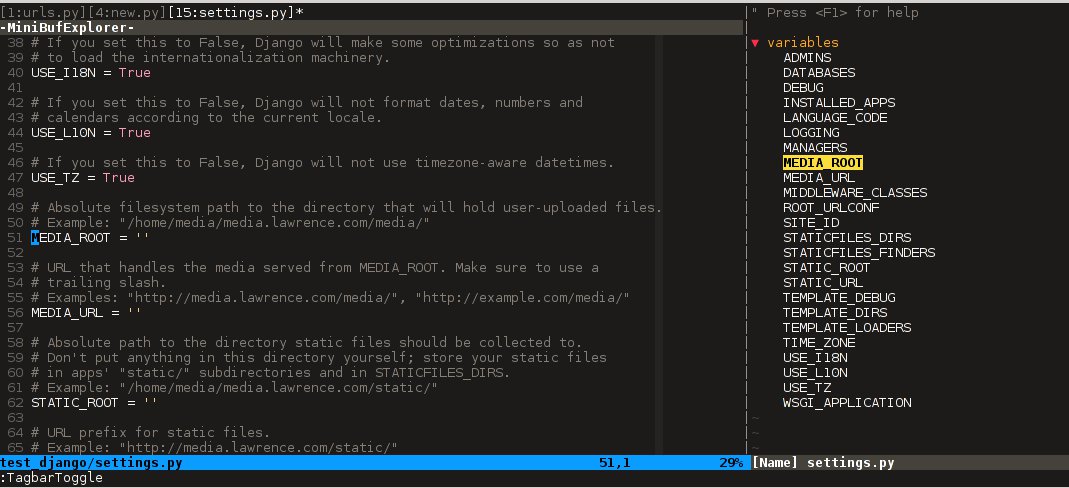Click MEDIA_URL = '' on line 56
The width and height of the screenshot is (1069, 488).
point(87,313)
